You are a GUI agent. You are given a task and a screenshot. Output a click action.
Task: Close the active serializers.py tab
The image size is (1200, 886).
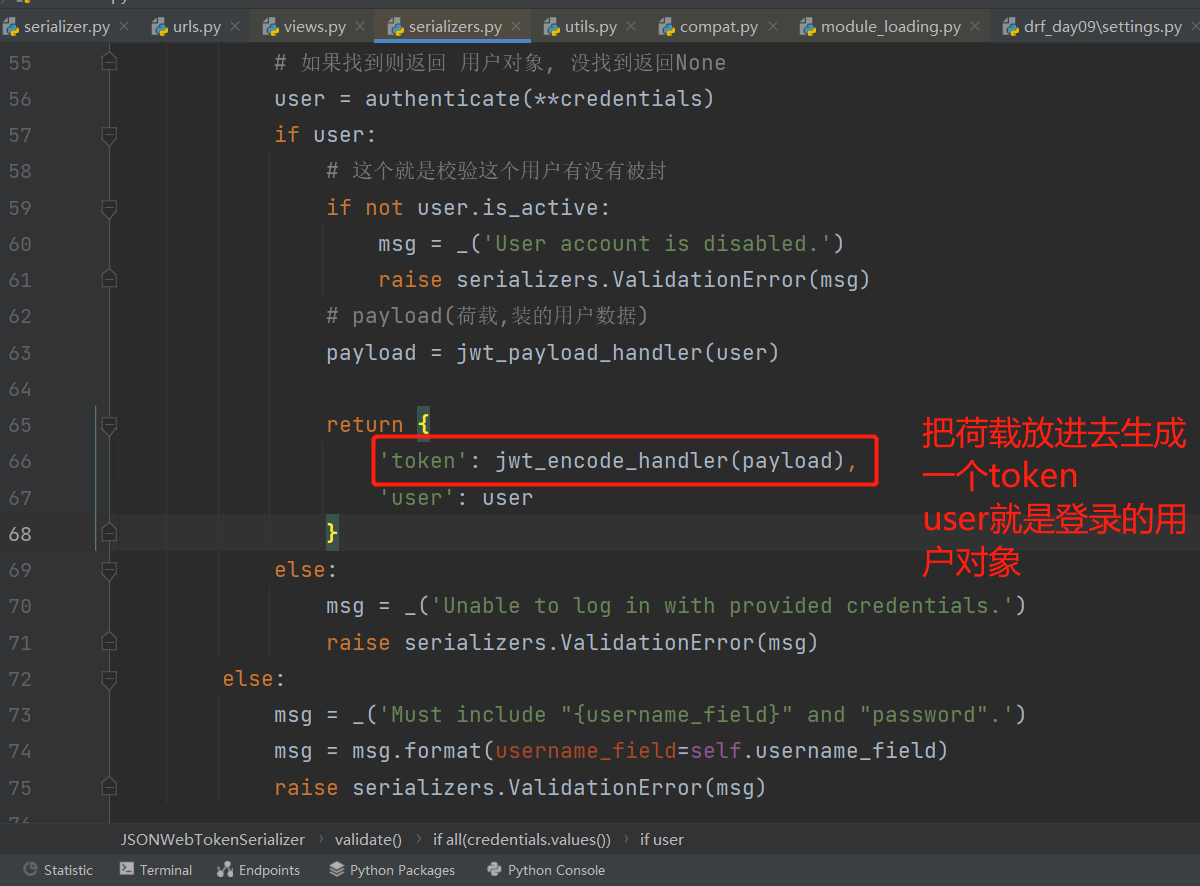point(516,27)
